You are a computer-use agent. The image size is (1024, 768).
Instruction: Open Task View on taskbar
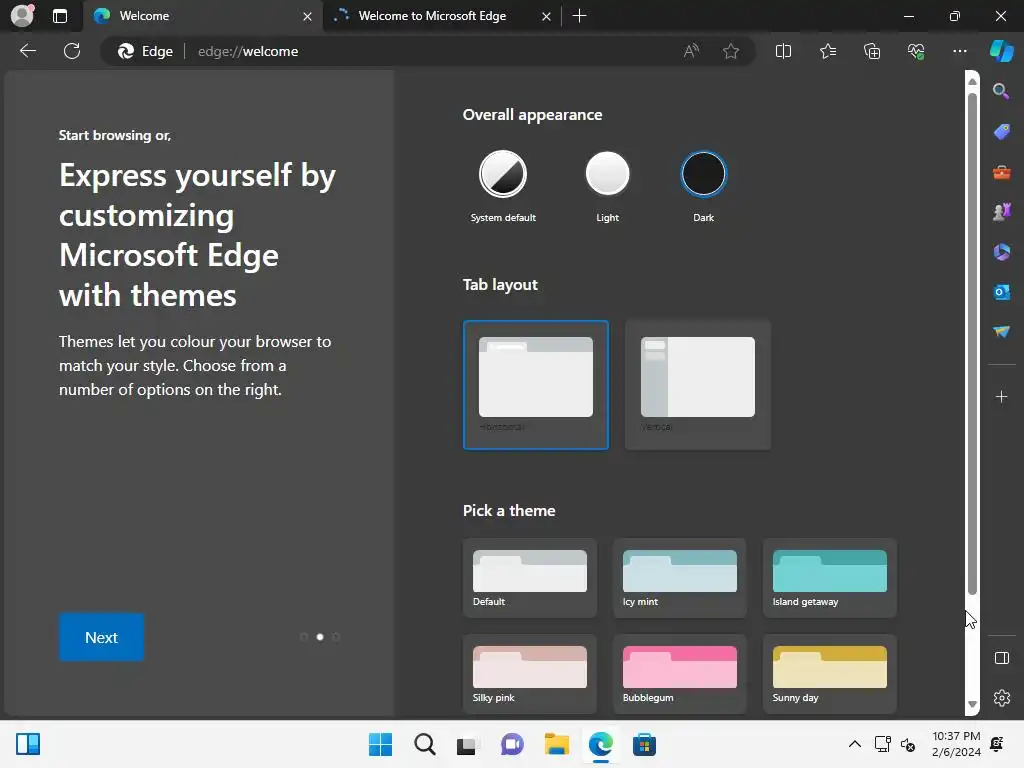(x=468, y=744)
